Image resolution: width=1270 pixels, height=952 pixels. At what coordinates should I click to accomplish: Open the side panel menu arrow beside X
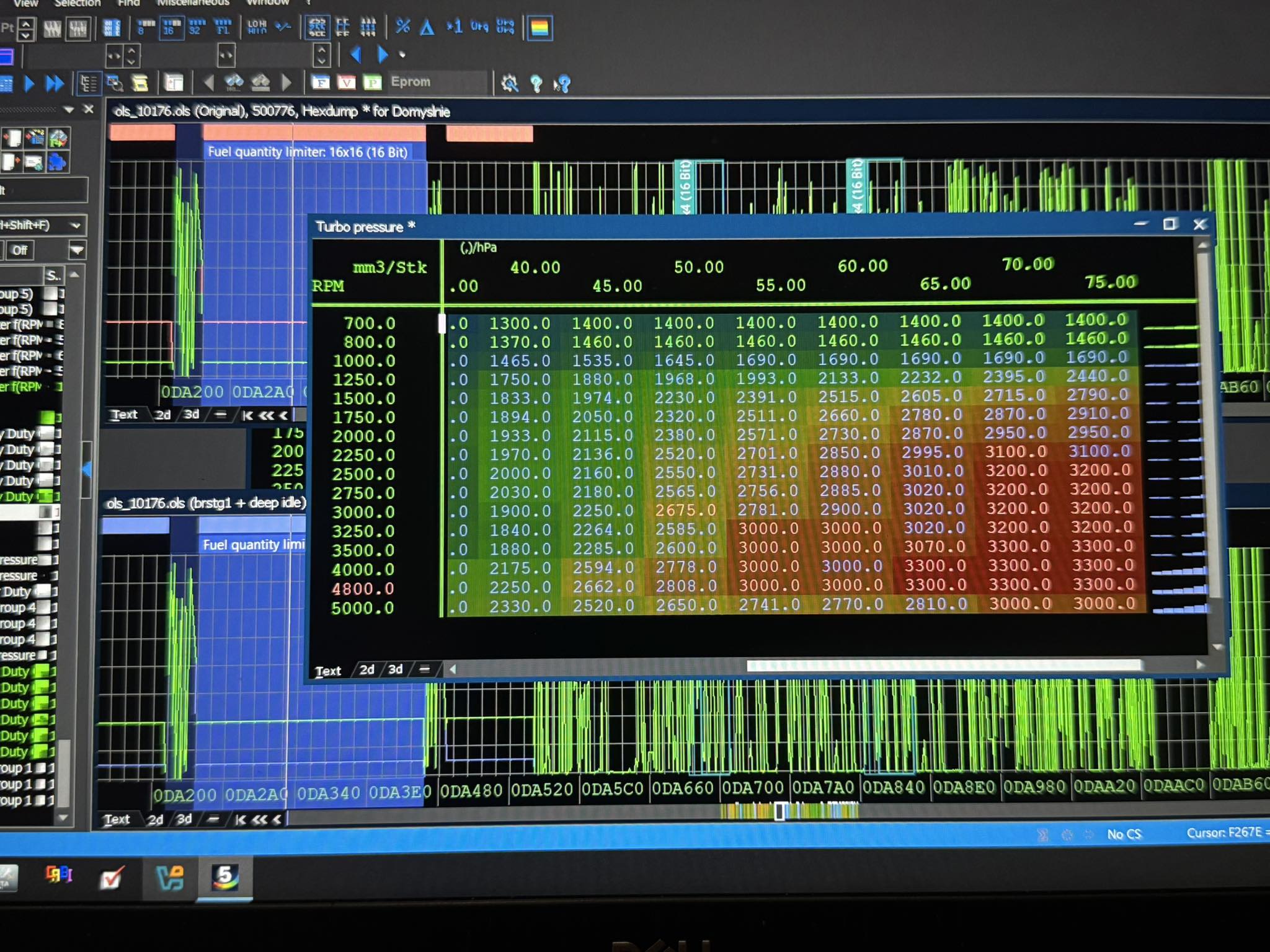[x=69, y=110]
